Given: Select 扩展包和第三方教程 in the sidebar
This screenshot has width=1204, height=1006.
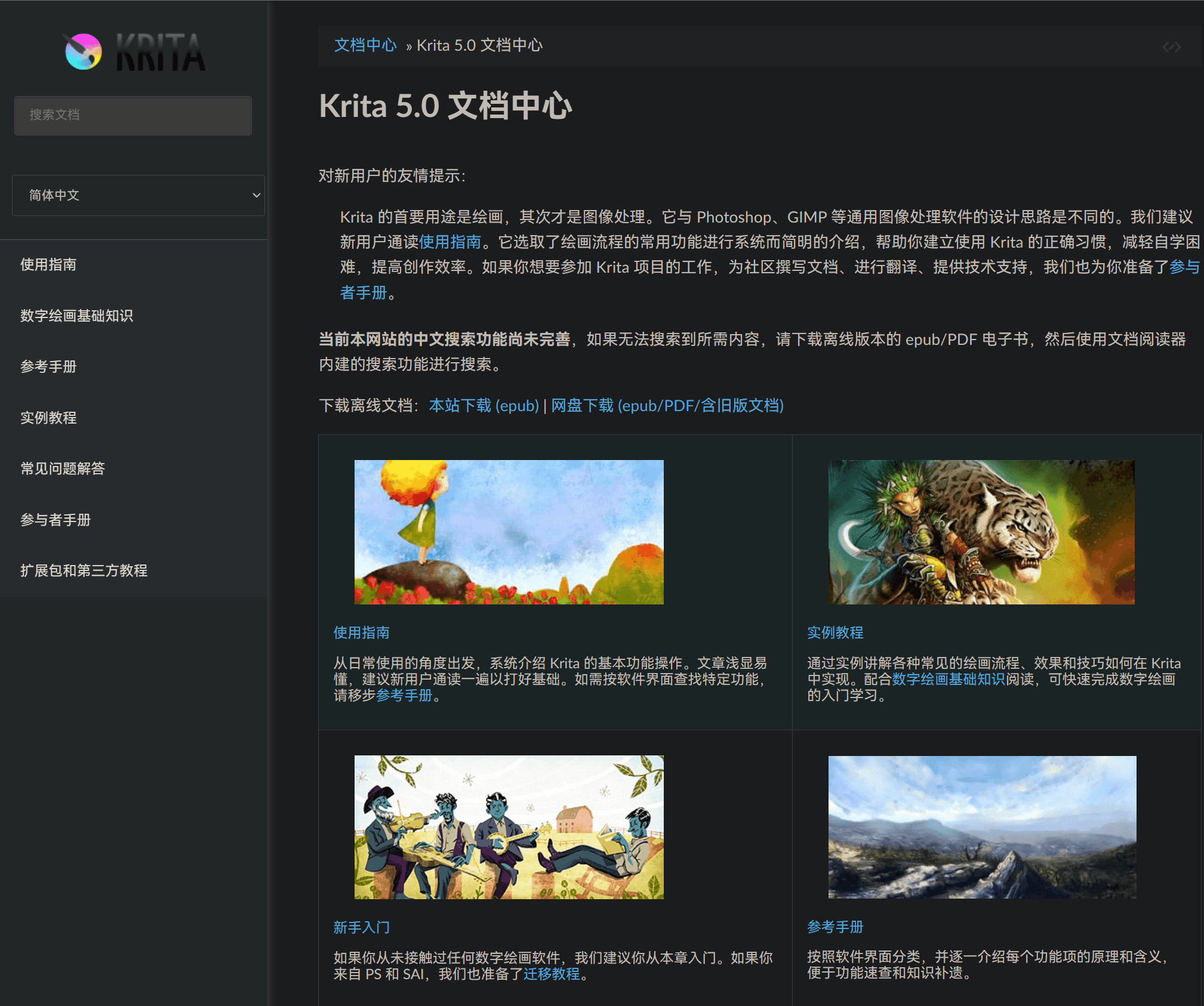Looking at the screenshot, I should point(84,570).
